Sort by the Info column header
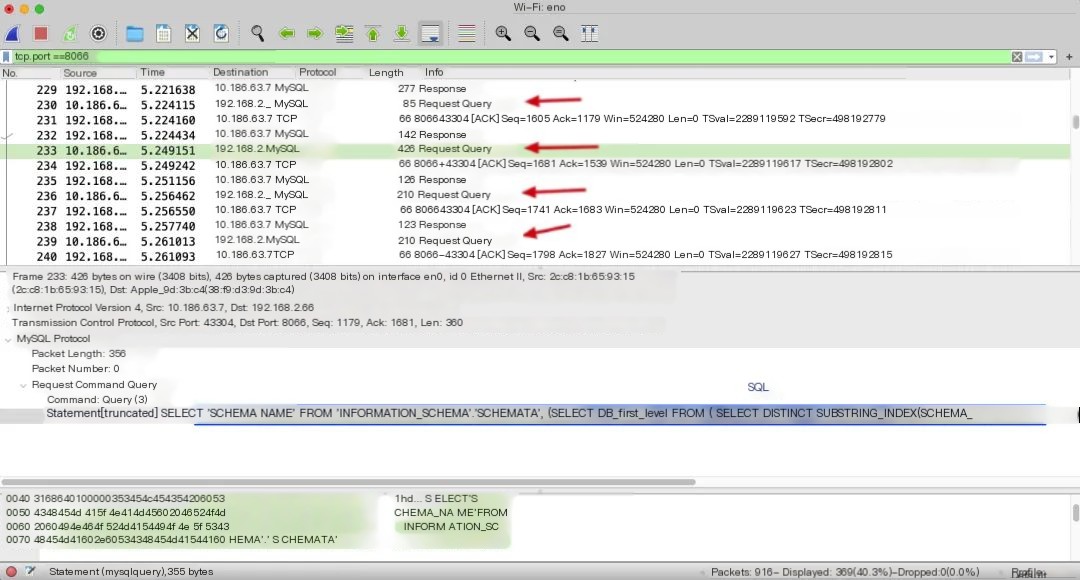This screenshot has height=580, width=1080. pos(434,72)
